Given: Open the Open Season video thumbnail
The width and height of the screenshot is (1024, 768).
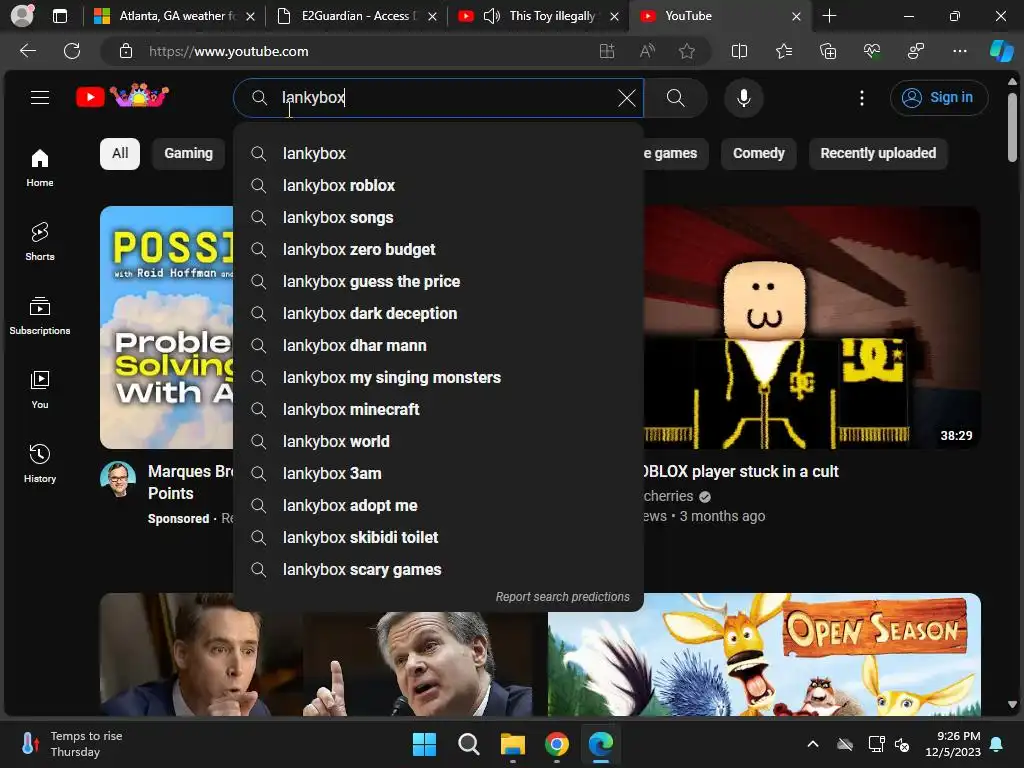Looking at the screenshot, I should click(764, 654).
